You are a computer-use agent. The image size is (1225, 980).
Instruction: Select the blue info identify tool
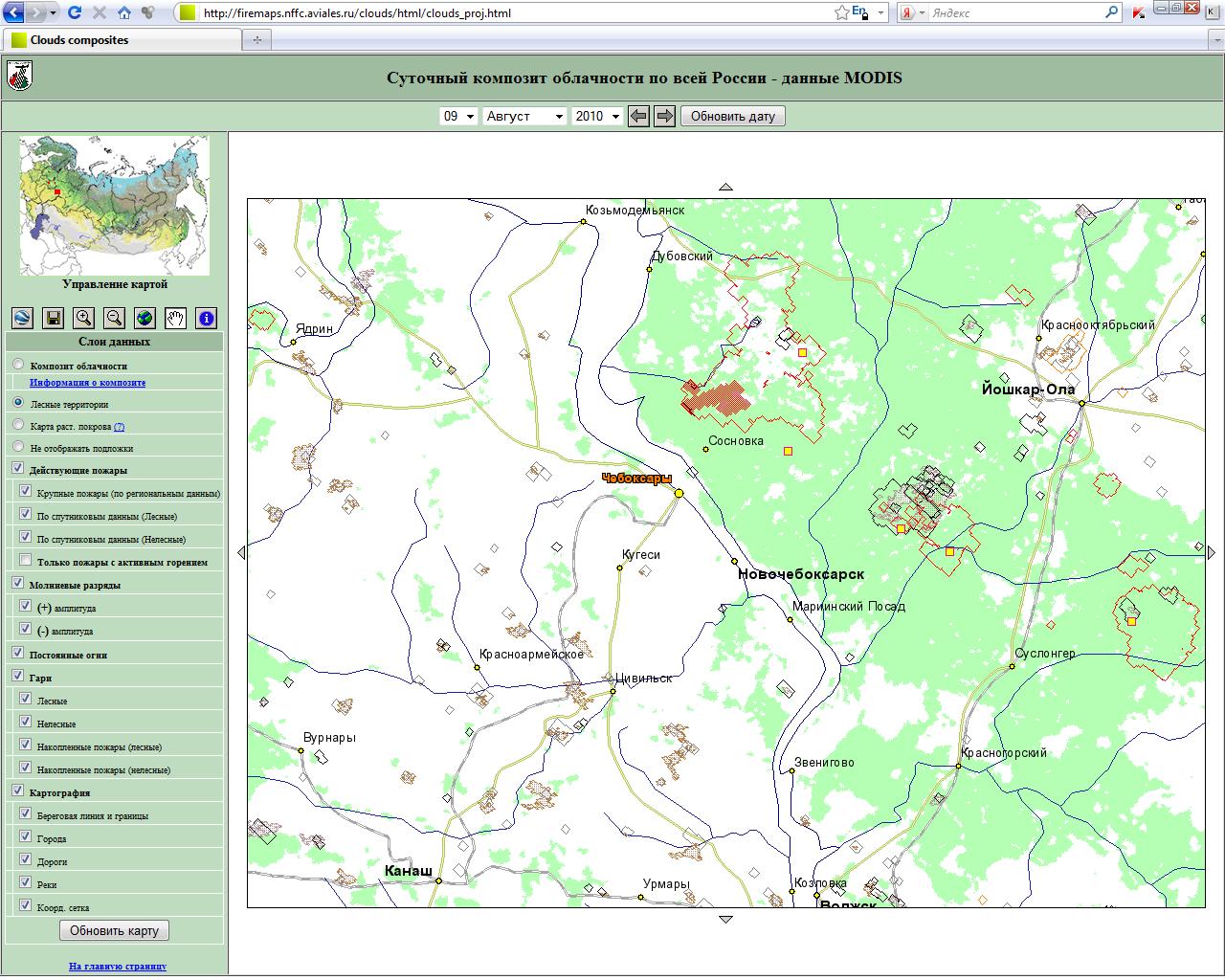[206, 318]
